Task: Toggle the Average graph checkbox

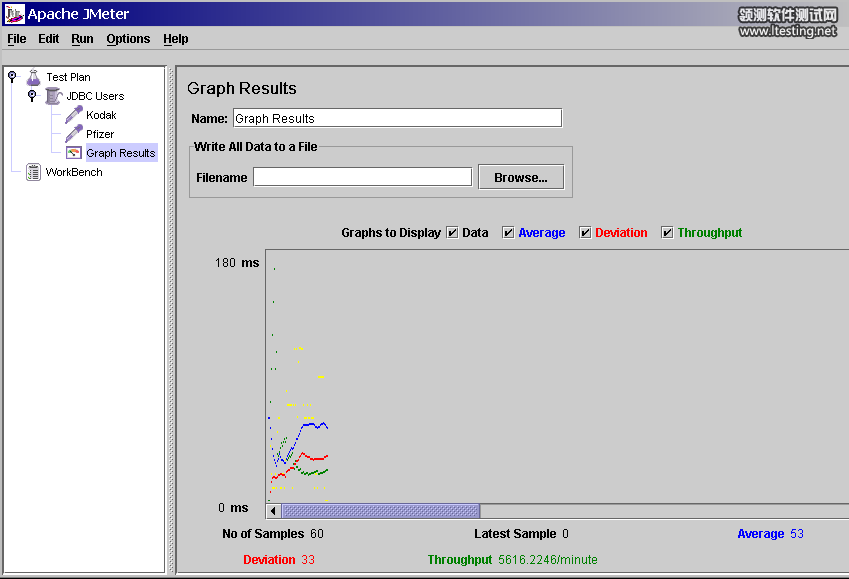Action: 509,233
